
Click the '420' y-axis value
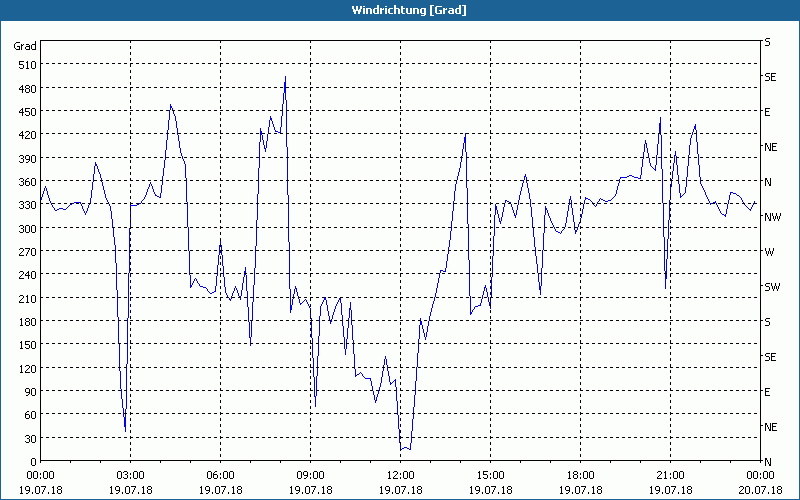click(28, 135)
